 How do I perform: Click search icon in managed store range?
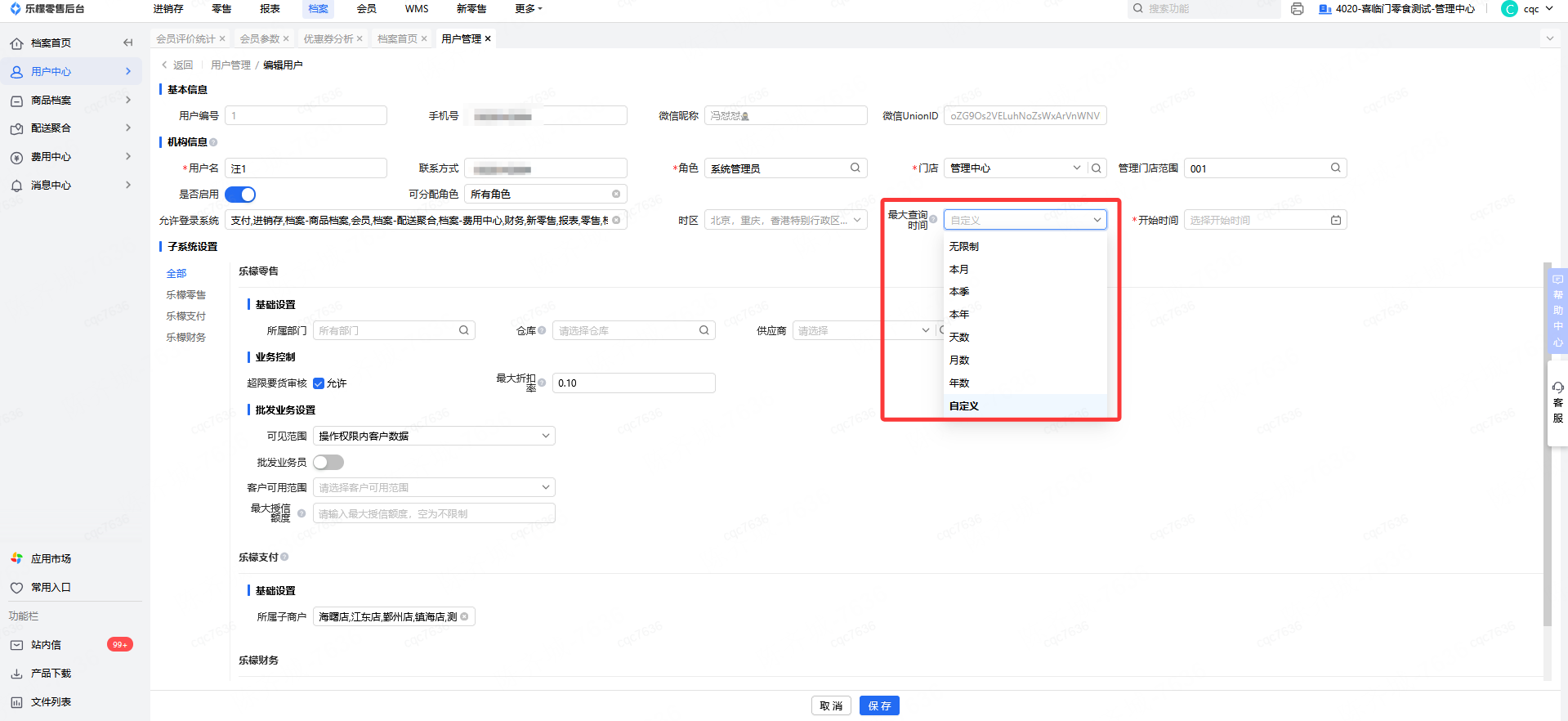[x=1336, y=168]
